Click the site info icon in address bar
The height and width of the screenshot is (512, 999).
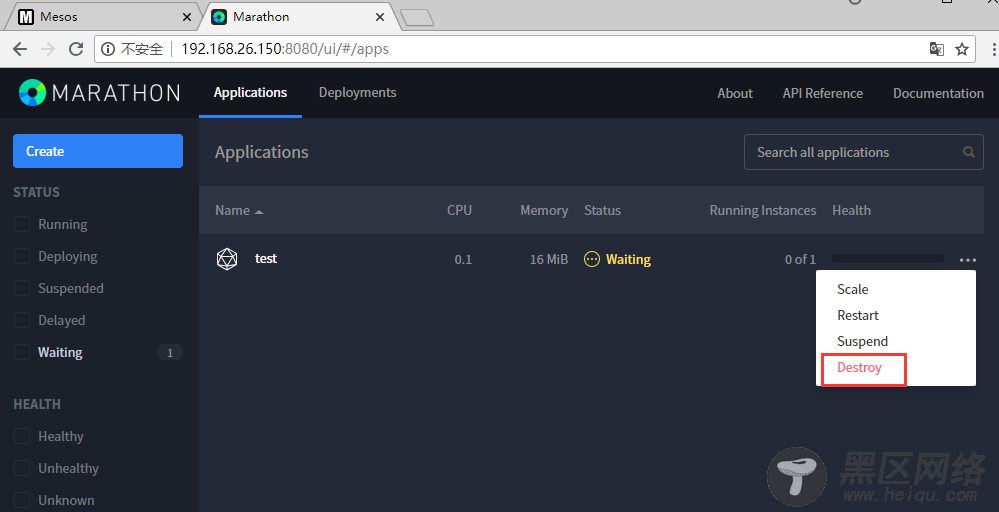point(108,49)
